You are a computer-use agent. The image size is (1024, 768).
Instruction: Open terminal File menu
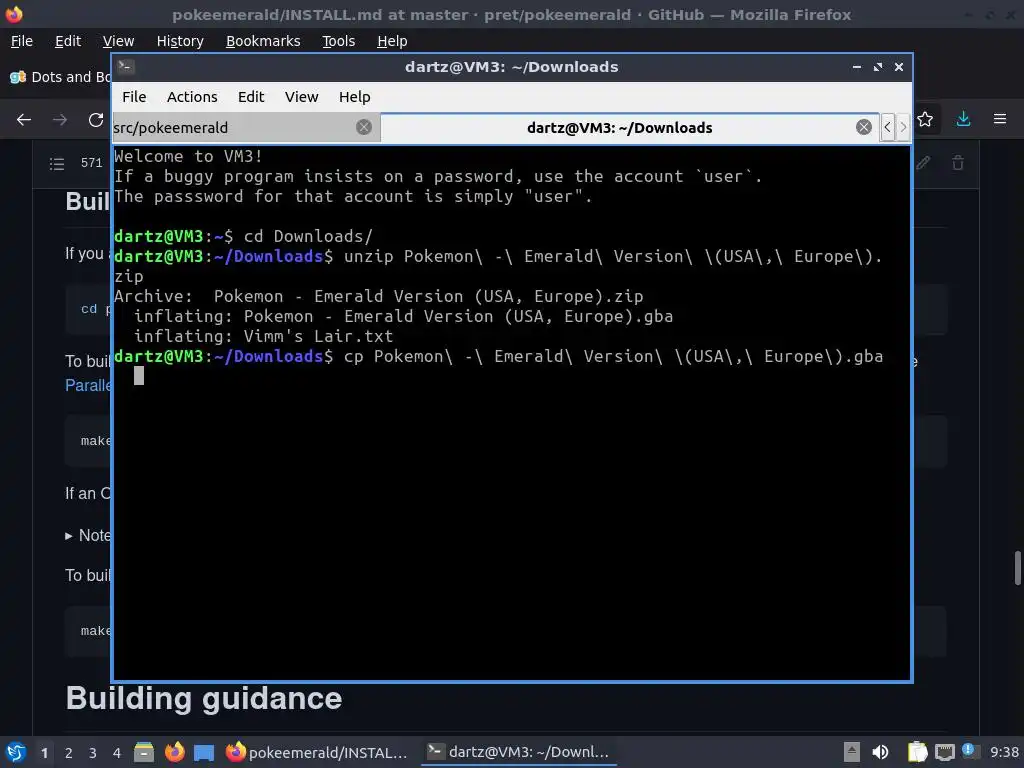134,97
